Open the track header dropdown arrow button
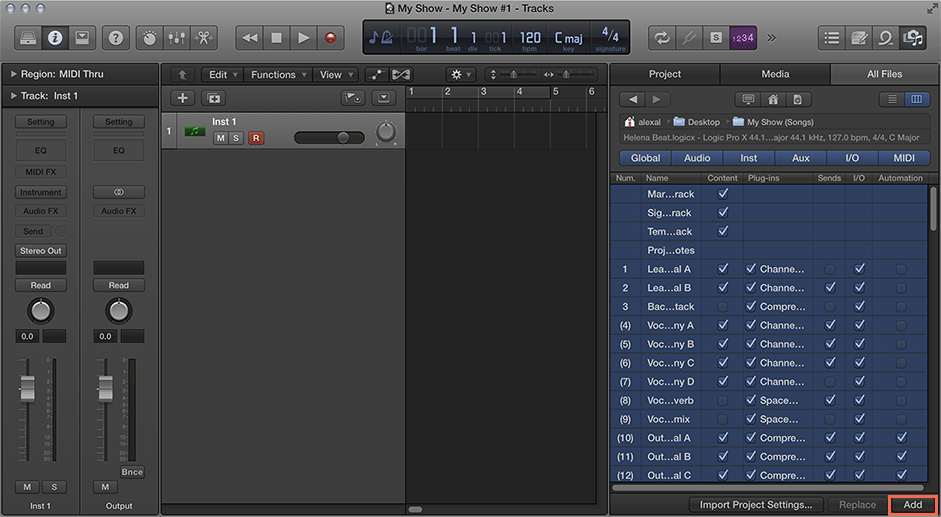This screenshot has width=941, height=517. point(384,98)
